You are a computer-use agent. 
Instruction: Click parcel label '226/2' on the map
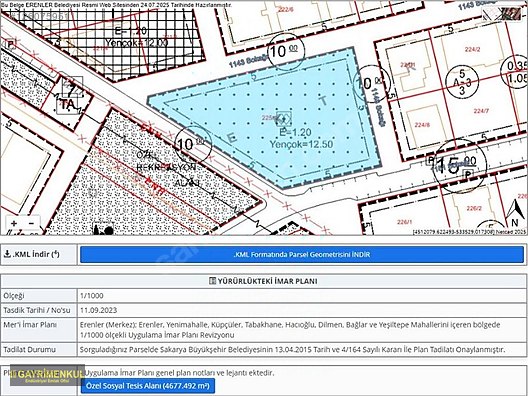(x=474, y=208)
